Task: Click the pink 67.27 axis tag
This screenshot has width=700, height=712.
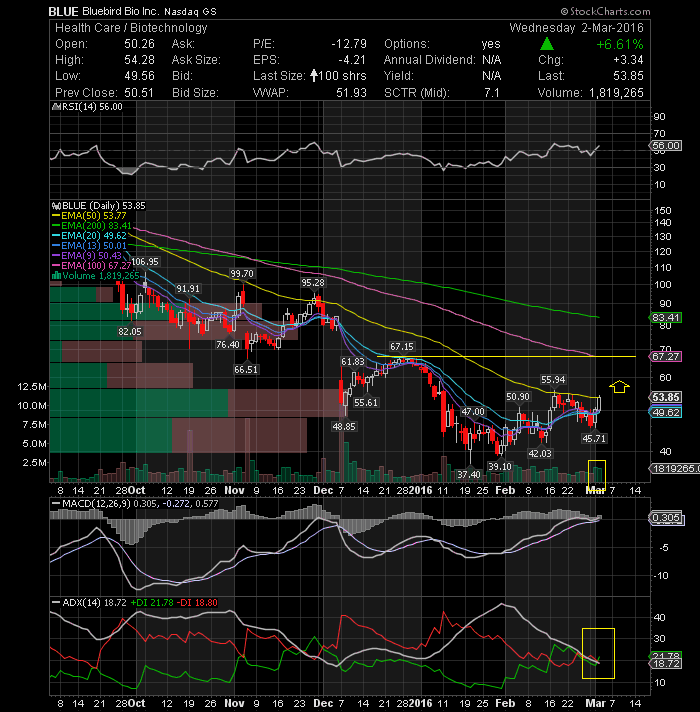Action: pos(665,357)
